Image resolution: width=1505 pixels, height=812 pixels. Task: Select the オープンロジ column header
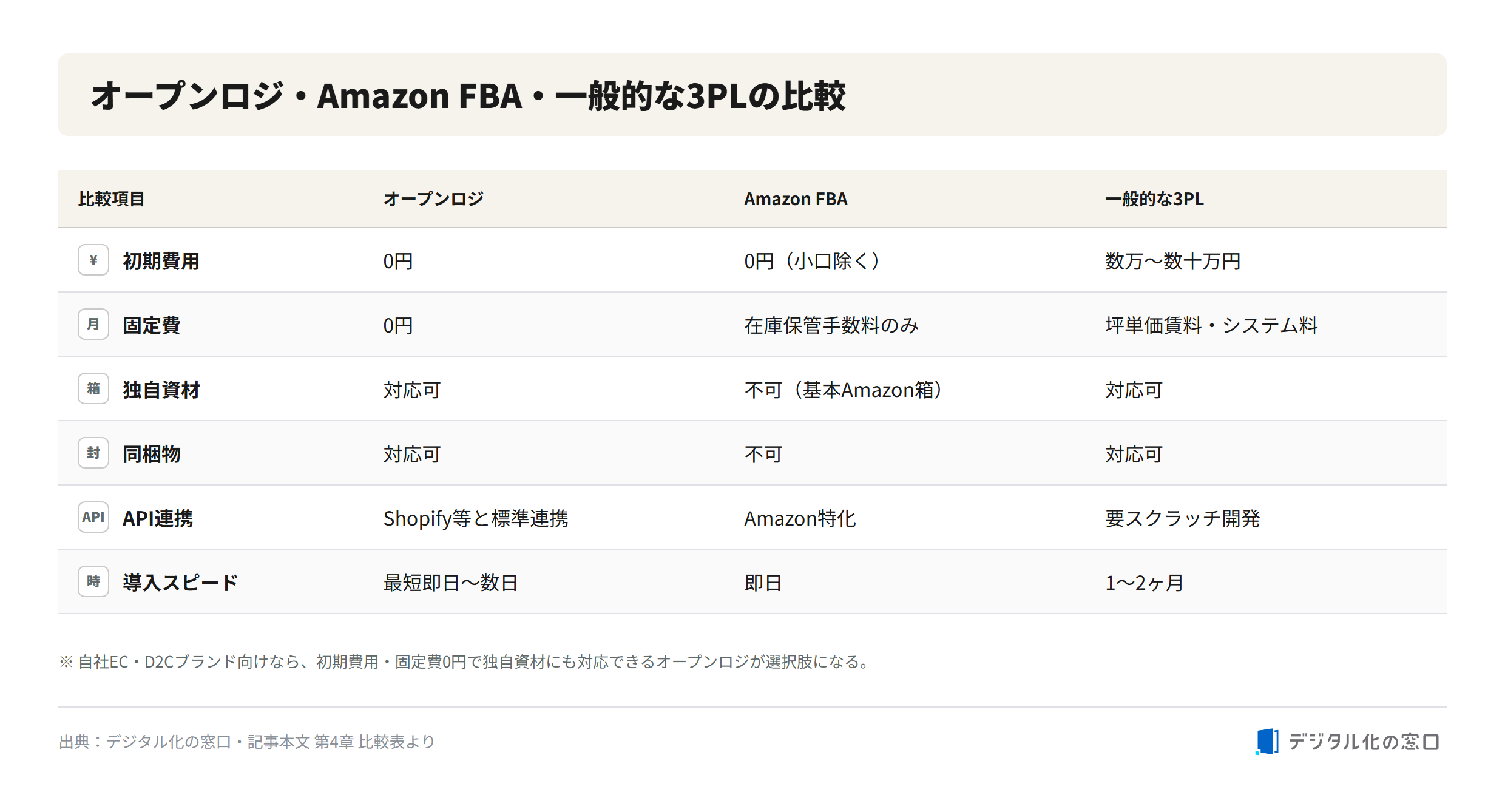tap(433, 199)
